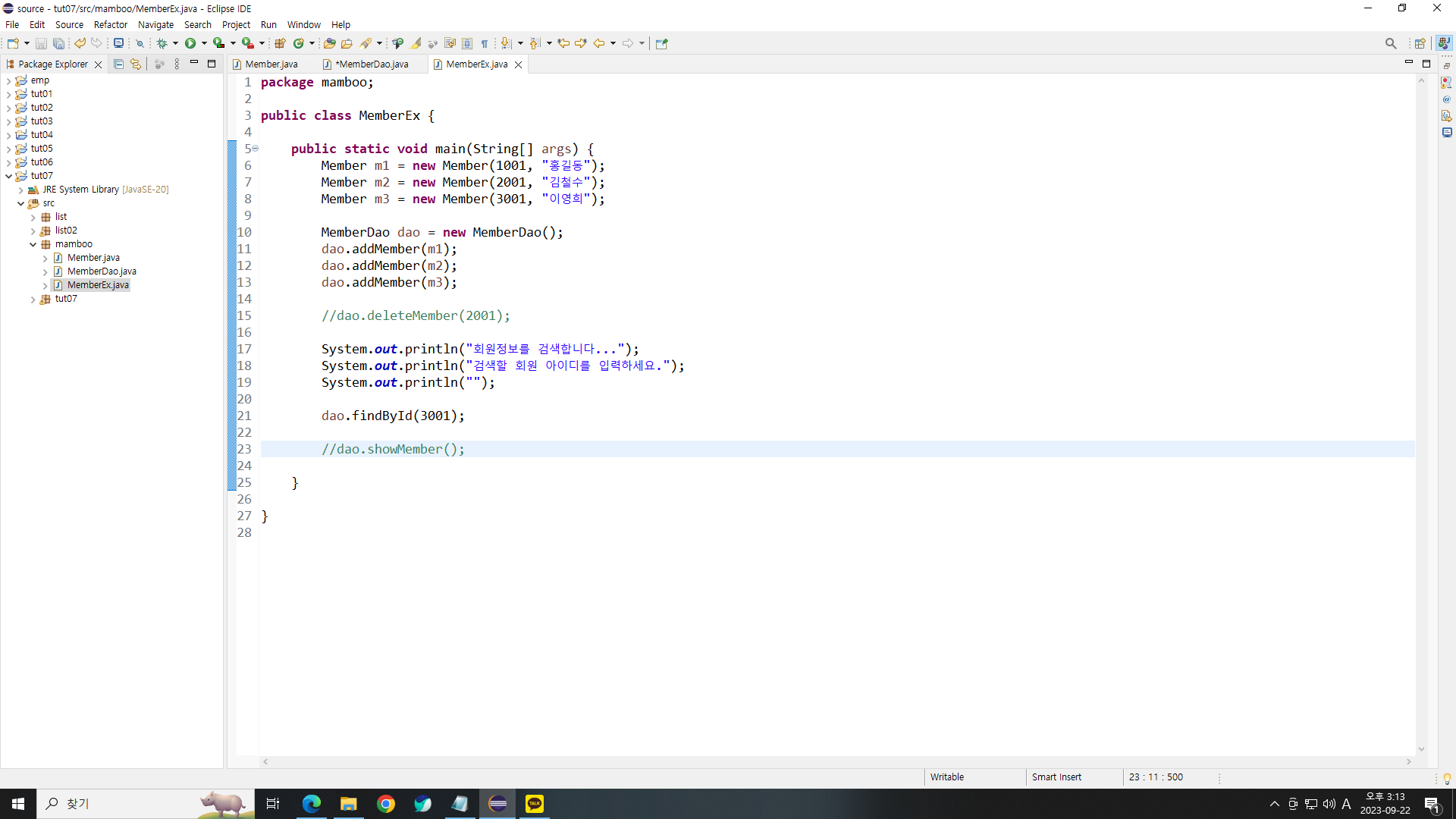The image size is (1456, 819).
Task: Click the Save All icon
Action: coord(58,43)
